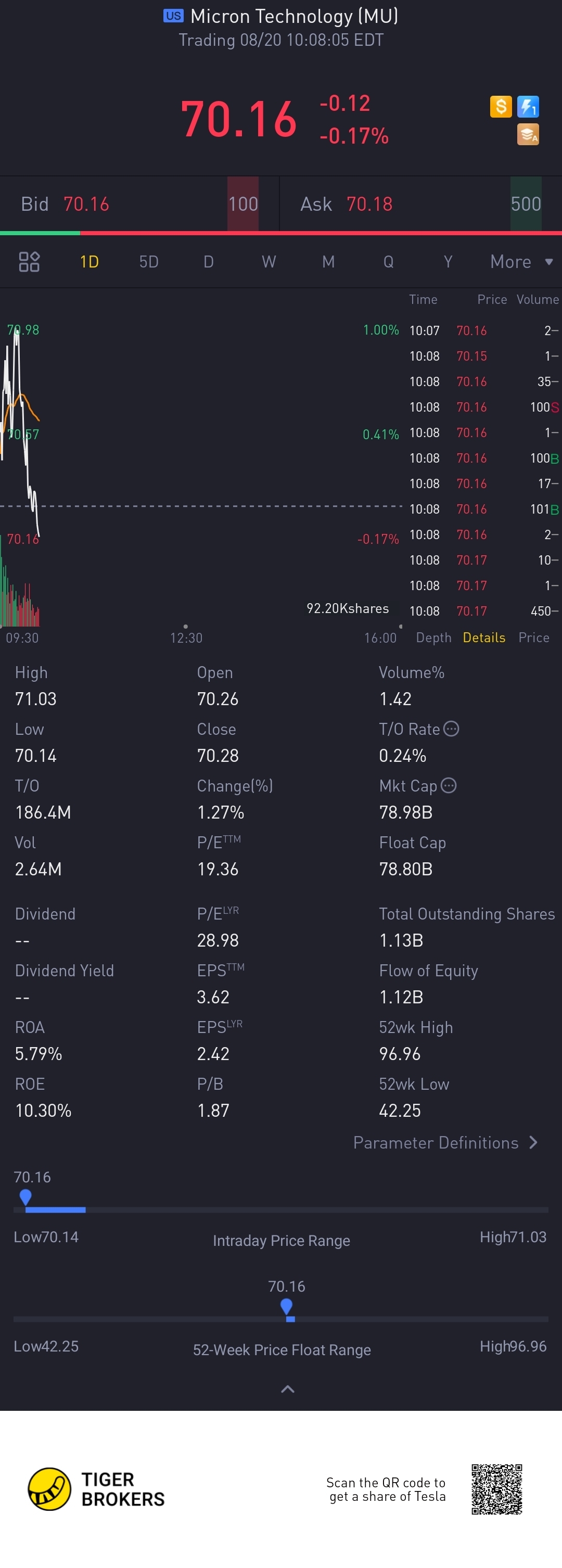562x1568 pixels.
Task: Tap the Mkt Cap info icon
Action: coord(448,785)
